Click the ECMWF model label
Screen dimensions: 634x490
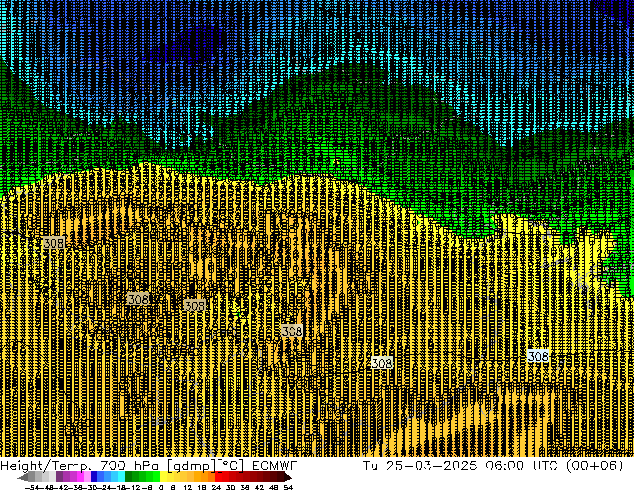269,467
